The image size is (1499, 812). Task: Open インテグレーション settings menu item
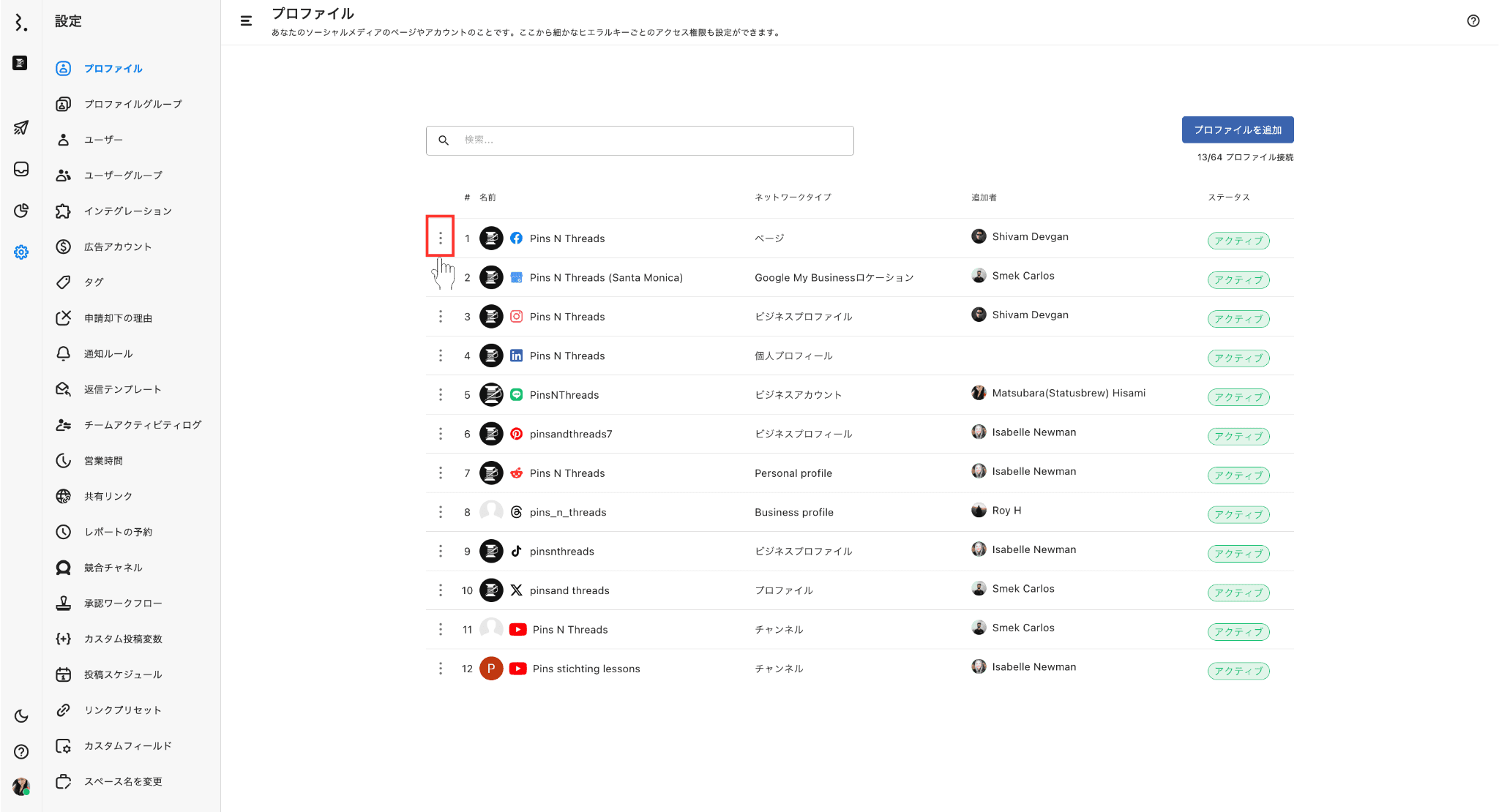[127, 211]
